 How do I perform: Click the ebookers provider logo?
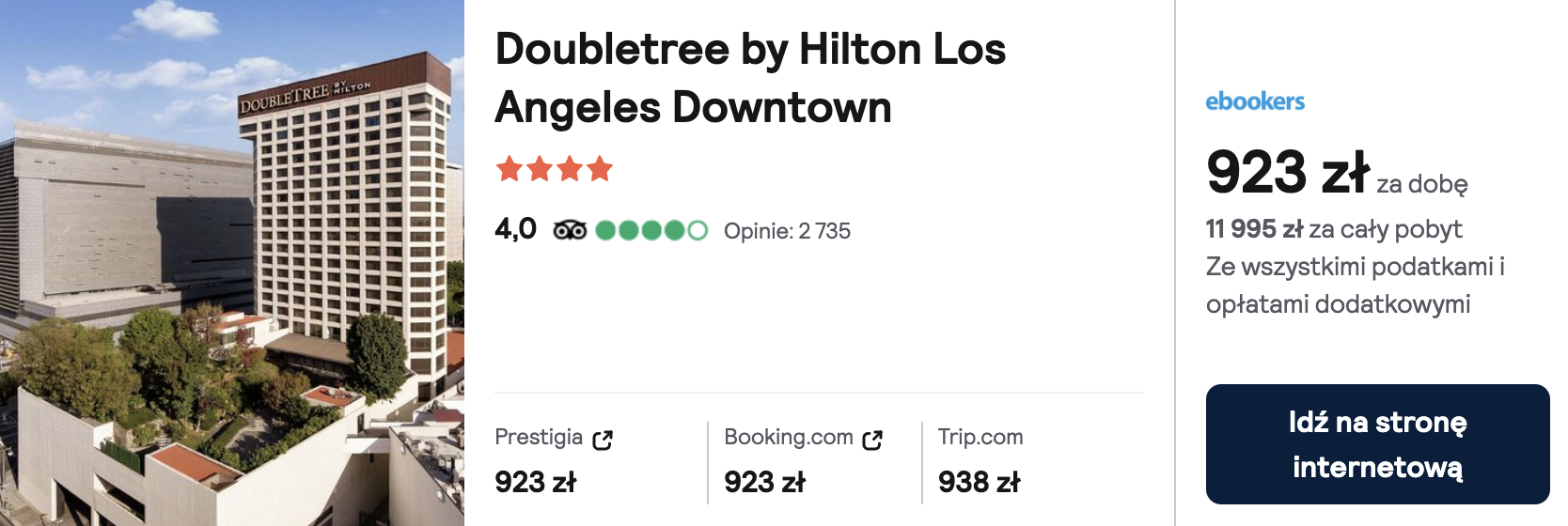click(x=1255, y=101)
